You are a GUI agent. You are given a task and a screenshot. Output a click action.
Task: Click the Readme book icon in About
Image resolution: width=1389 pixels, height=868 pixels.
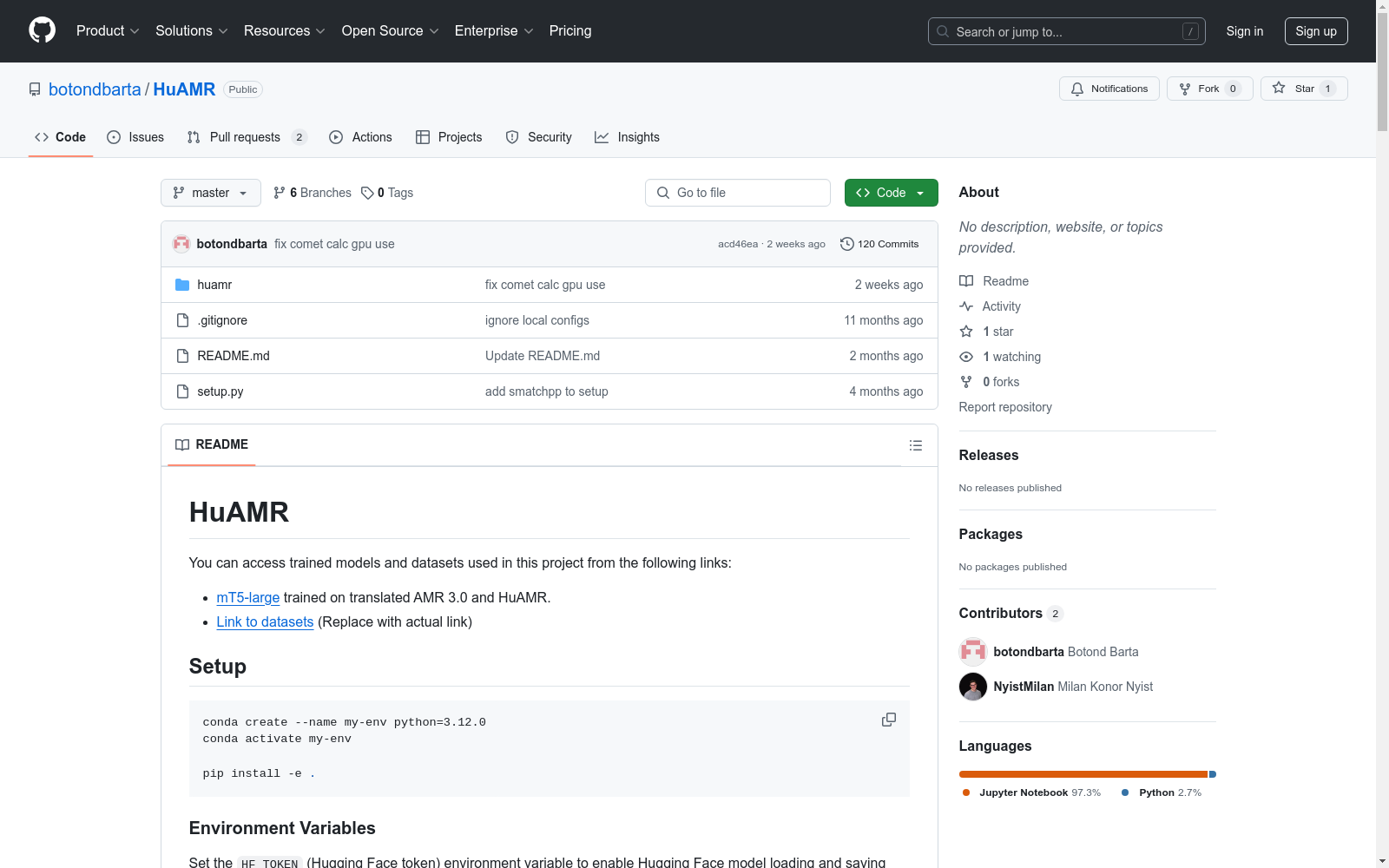(966, 281)
